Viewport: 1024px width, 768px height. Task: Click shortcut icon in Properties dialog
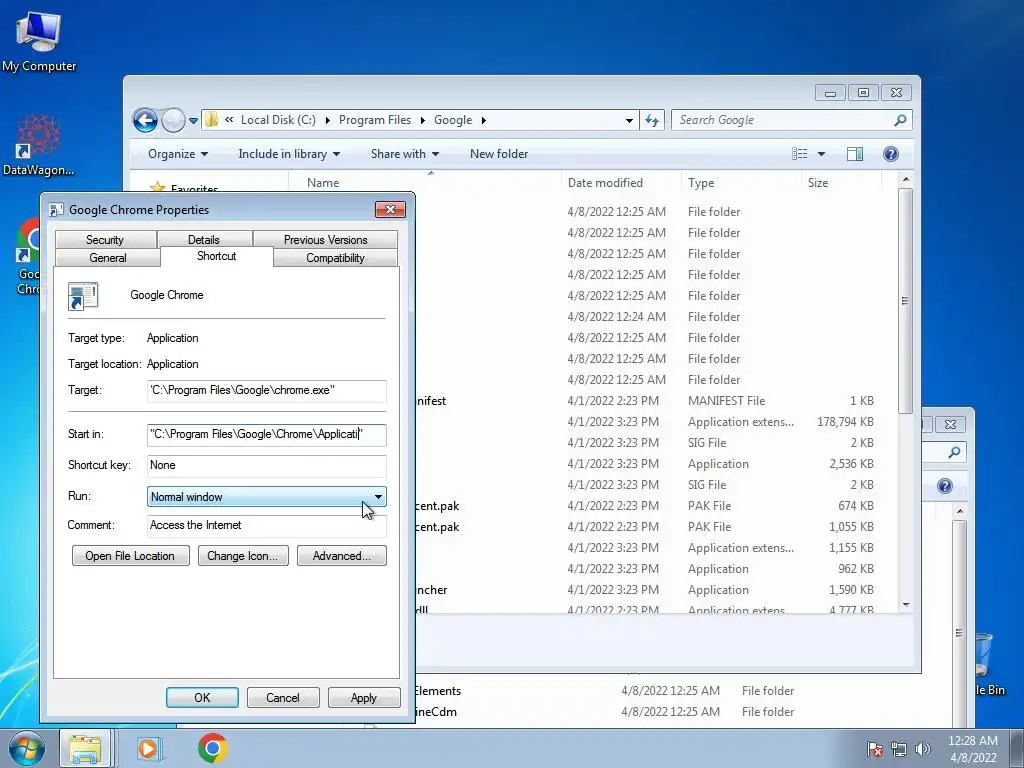pyautogui.click(x=83, y=296)
